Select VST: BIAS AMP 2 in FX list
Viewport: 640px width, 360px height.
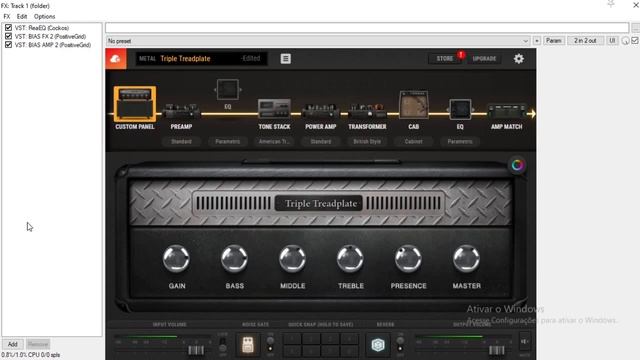click(53, 45)
